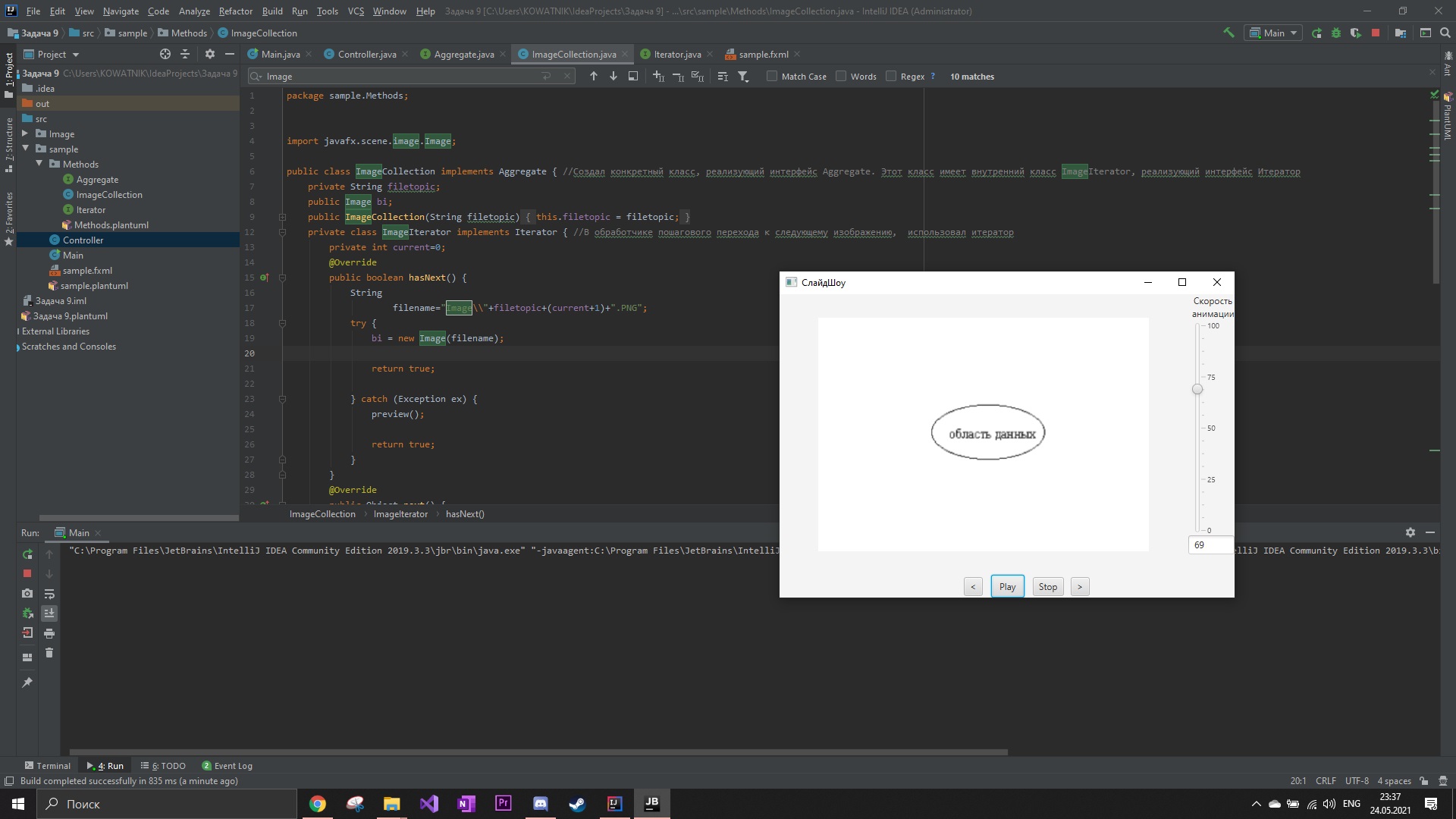Switch to the Iterator.java tab
1456x819 pixels.
click(676, 54)
